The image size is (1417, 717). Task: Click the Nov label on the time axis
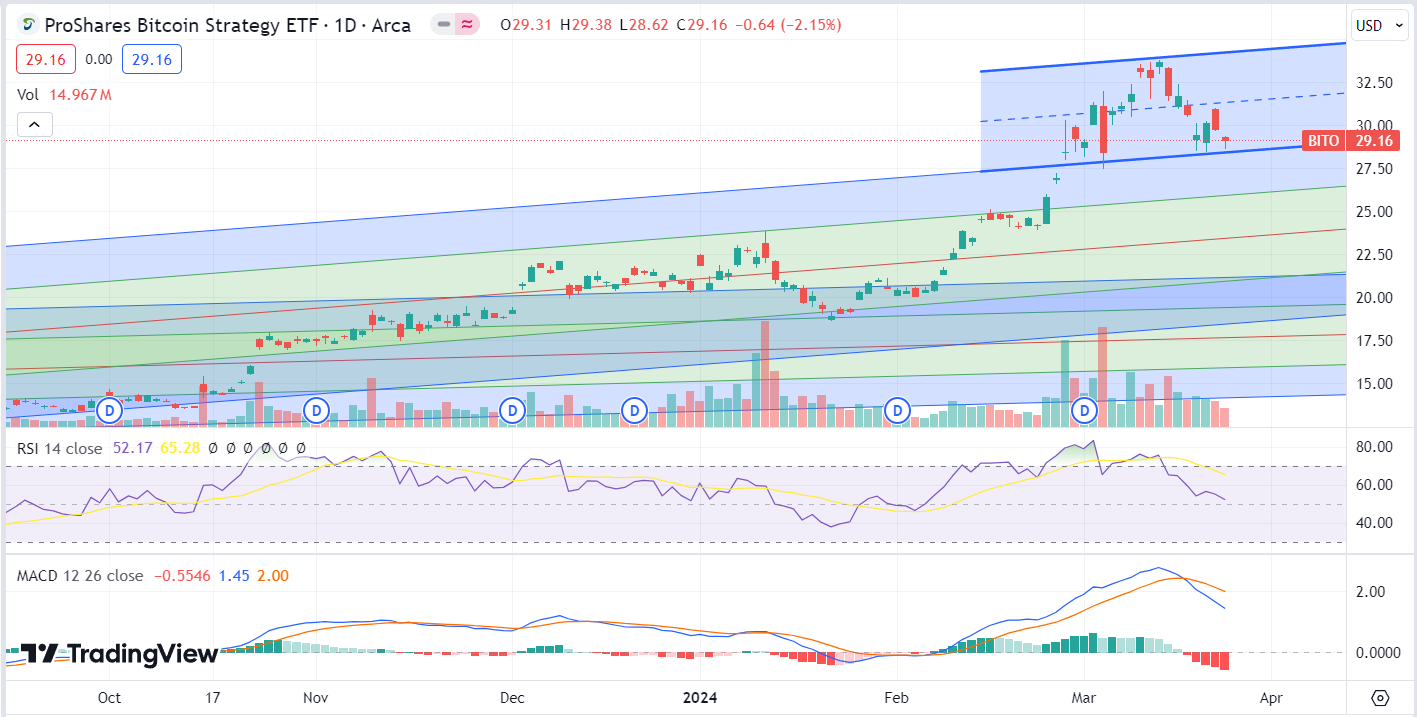coord(315,697)
